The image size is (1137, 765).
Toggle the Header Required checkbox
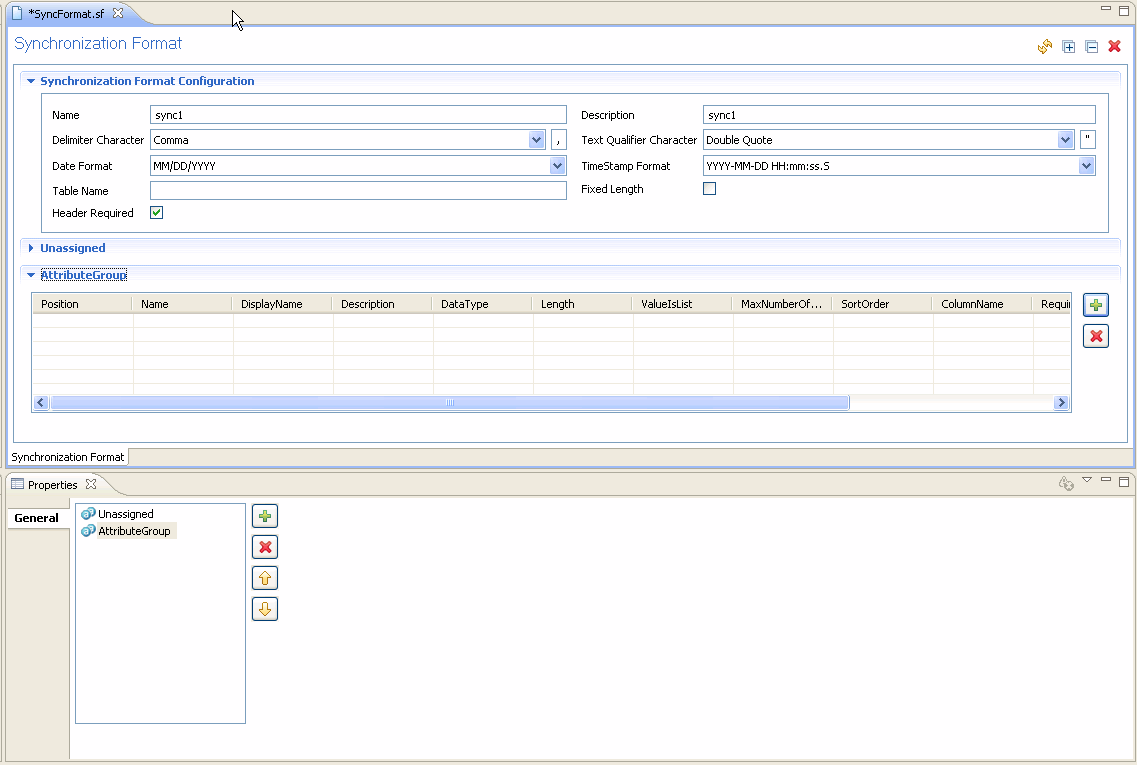point(157,212)
